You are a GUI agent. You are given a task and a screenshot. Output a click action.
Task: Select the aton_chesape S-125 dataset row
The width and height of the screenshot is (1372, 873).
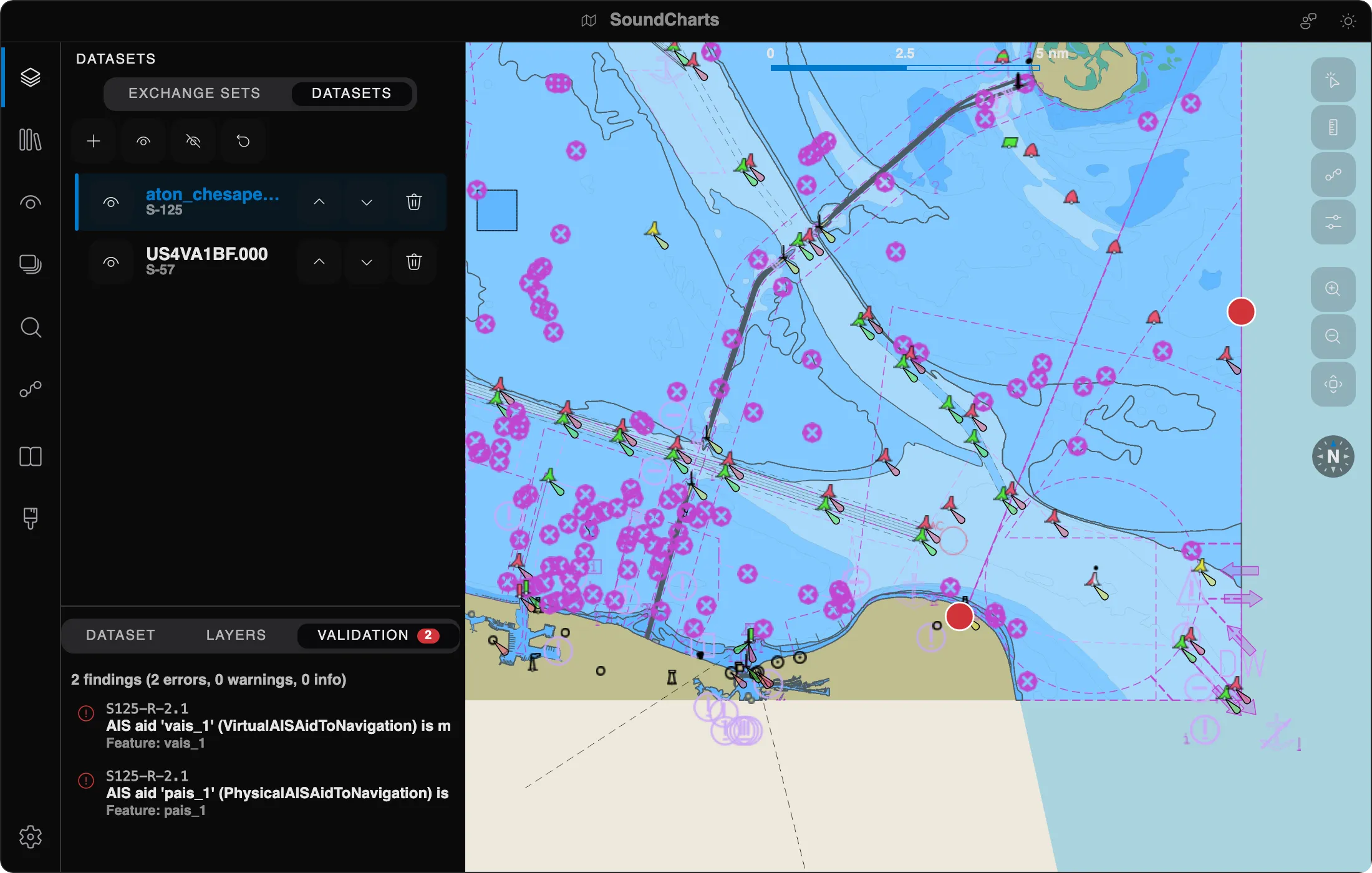coord(261,202)
